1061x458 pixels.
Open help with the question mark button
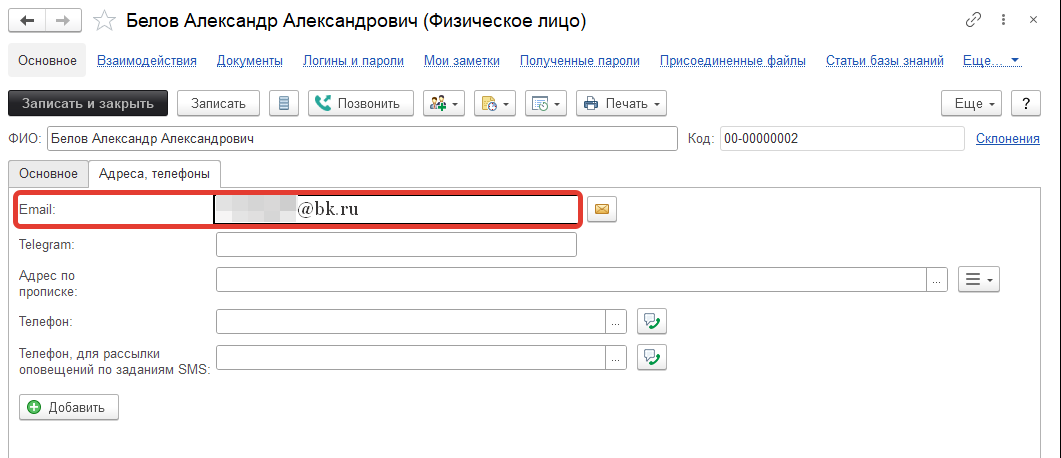coord(1026,104)
